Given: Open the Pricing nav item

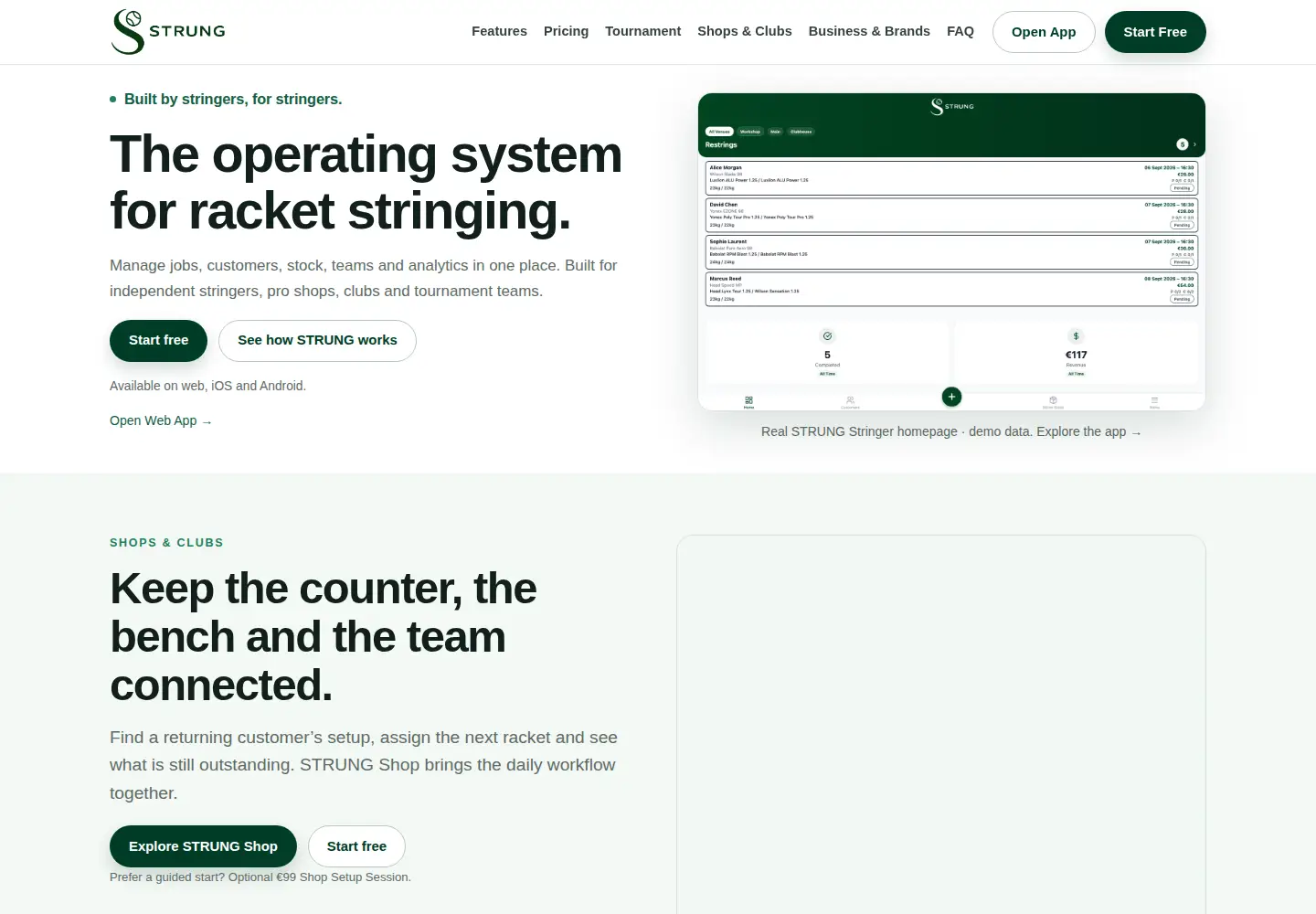Looking at the screenshot, I should pyautogui.click(x=566, y=31).
